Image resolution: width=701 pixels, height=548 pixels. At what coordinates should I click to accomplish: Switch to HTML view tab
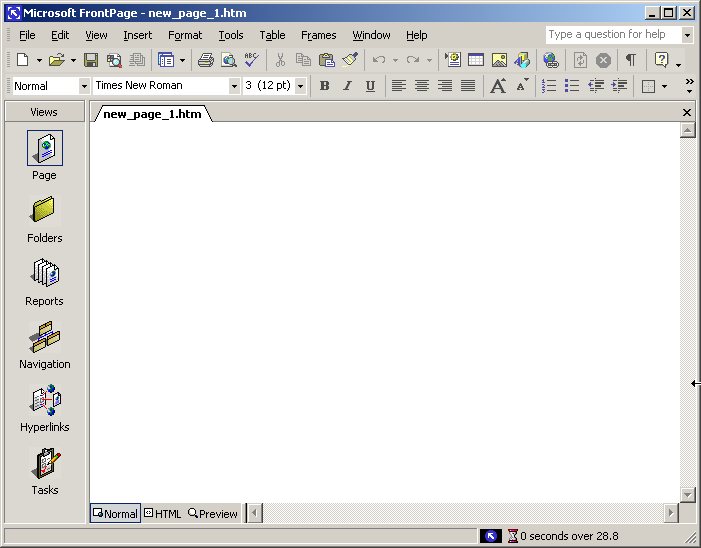[163, 514]
